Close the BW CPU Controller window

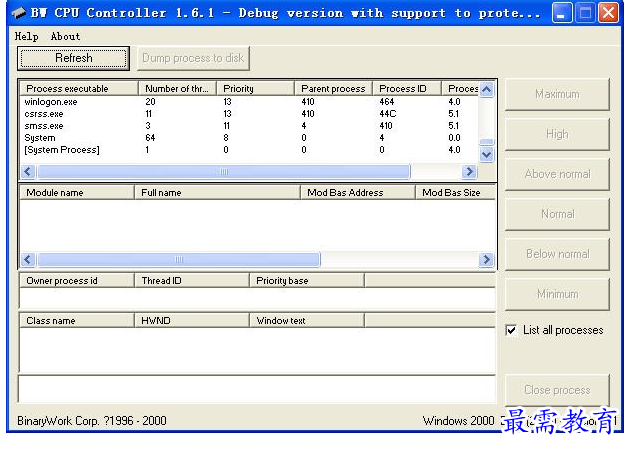(608, 13)
